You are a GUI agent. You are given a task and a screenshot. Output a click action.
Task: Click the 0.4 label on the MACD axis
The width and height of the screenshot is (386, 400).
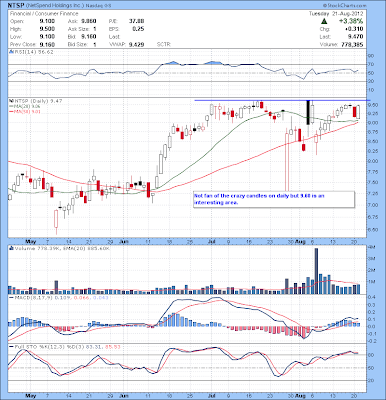[373, 297]
